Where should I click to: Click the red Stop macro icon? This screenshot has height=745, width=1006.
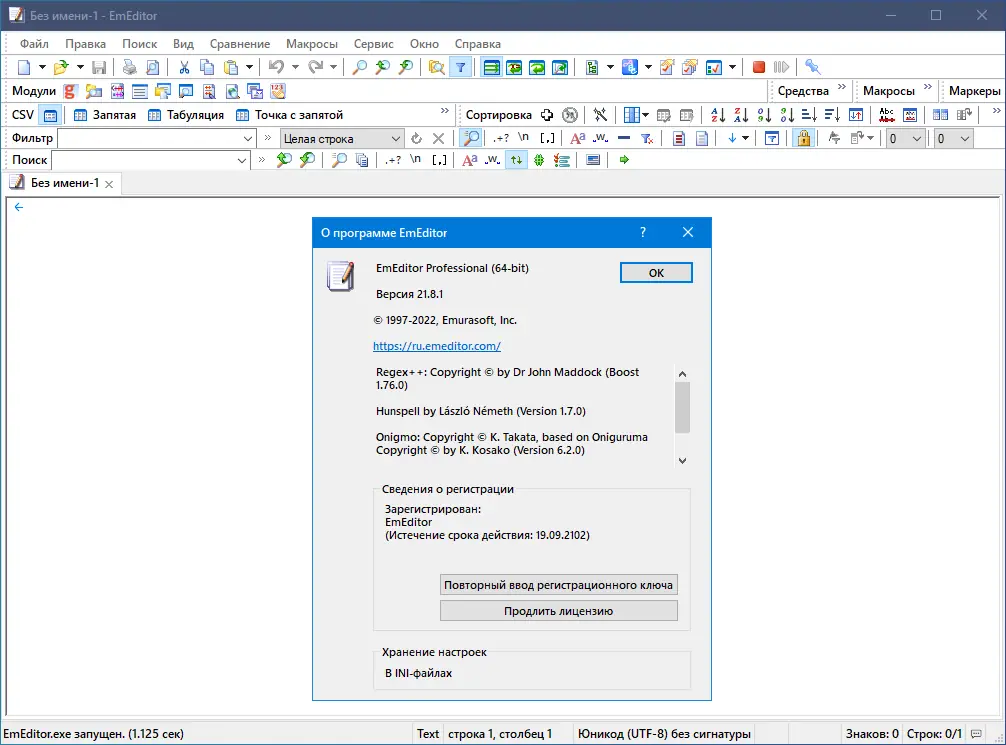(758, 67)
